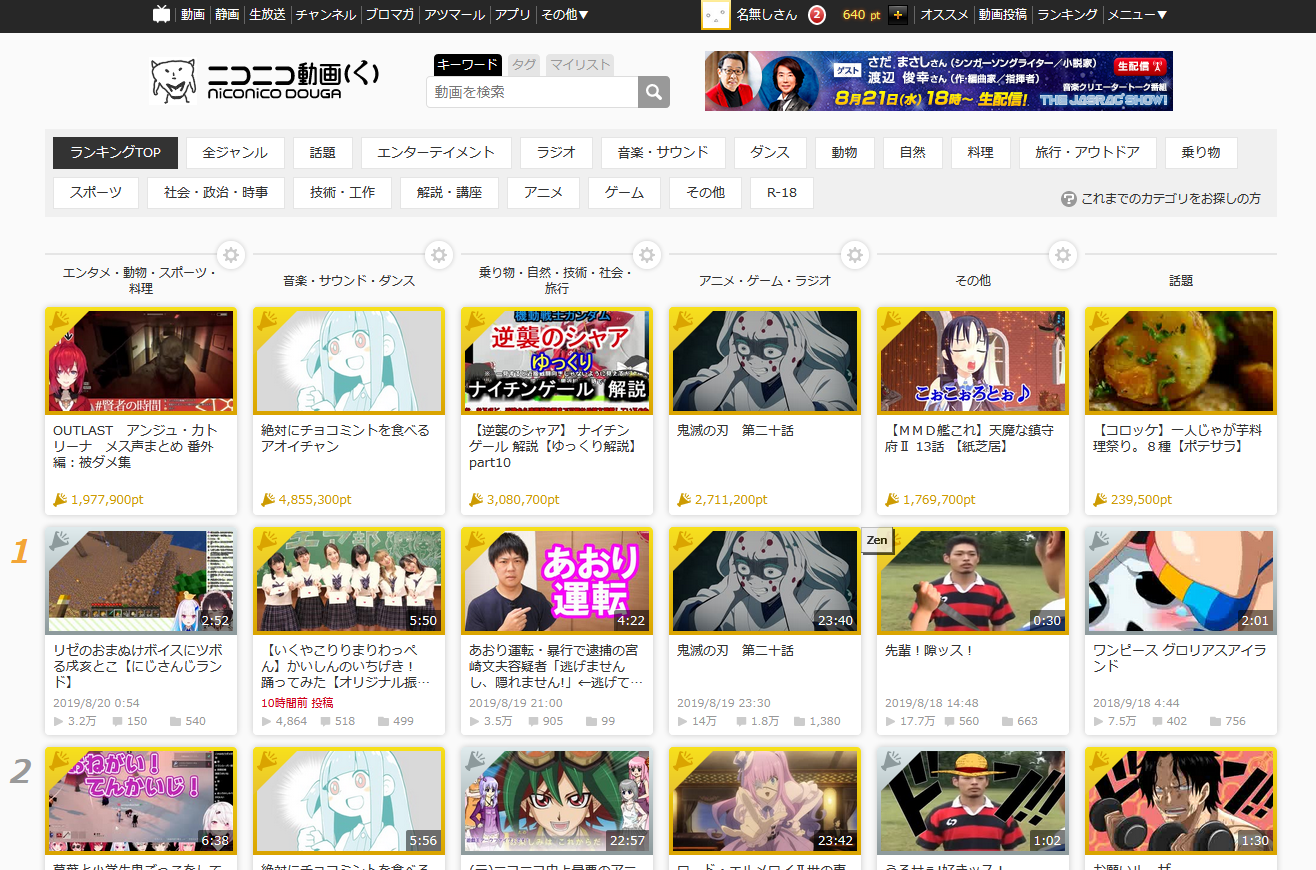Click the yellow plus points icon
1316x870 pixels.
[897, 15]
